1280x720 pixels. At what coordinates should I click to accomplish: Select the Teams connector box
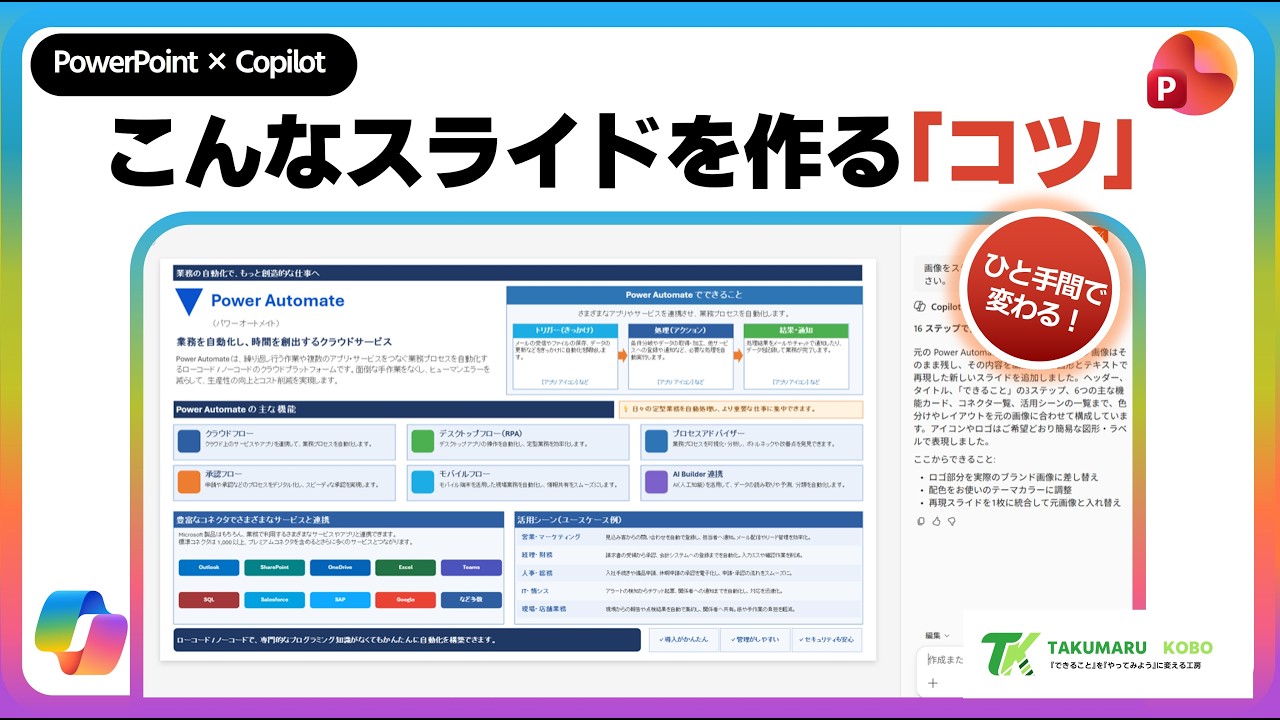[470, 567]
